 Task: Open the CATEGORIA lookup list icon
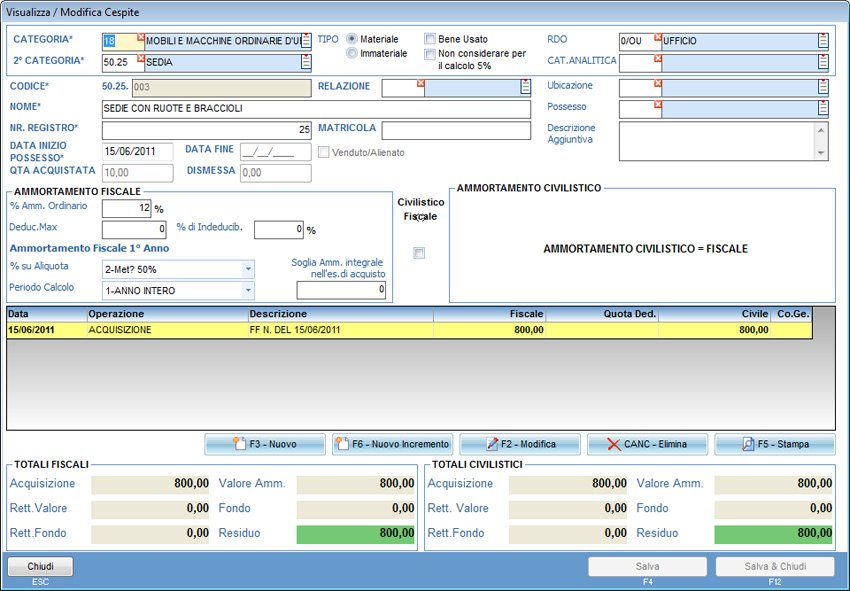click(x=306, y=41)
